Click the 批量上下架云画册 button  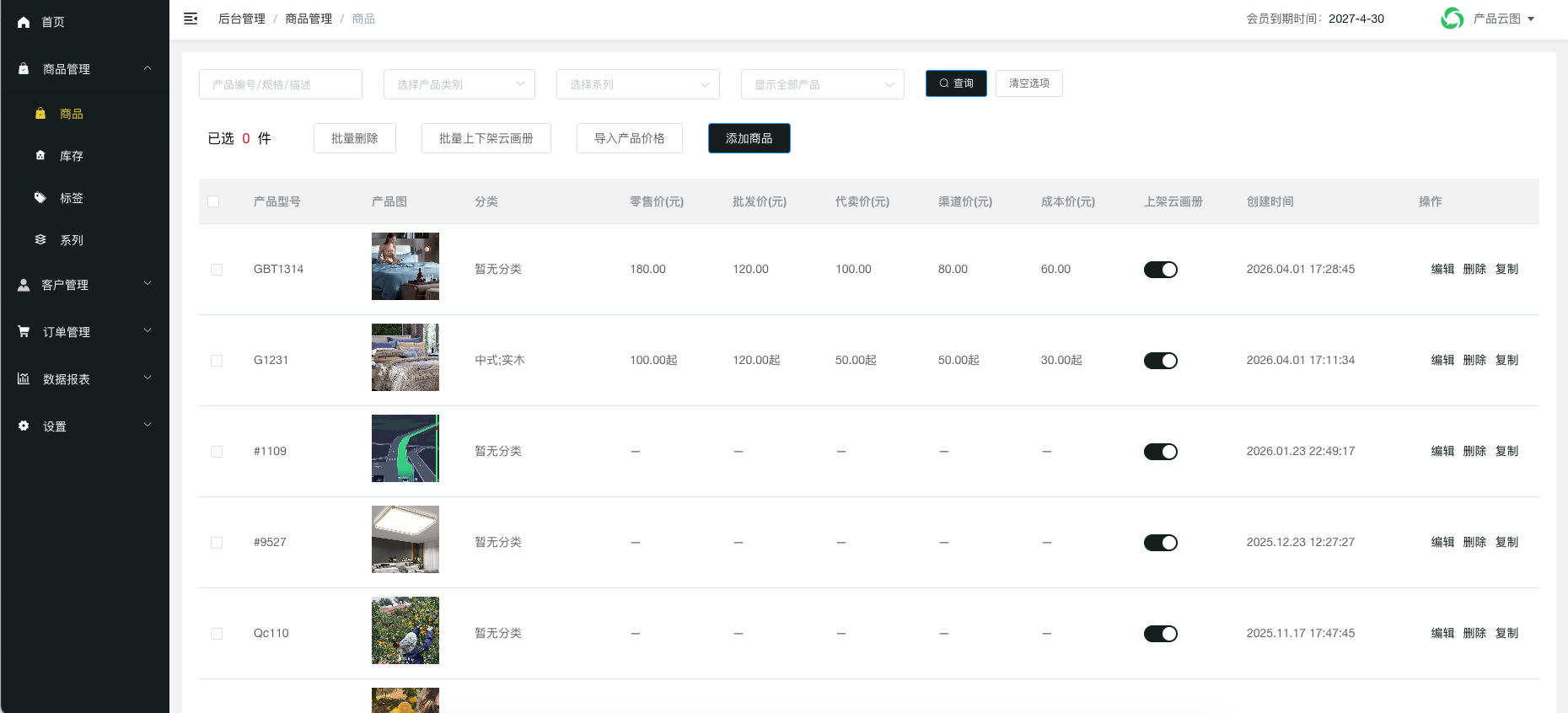[486, 138]
